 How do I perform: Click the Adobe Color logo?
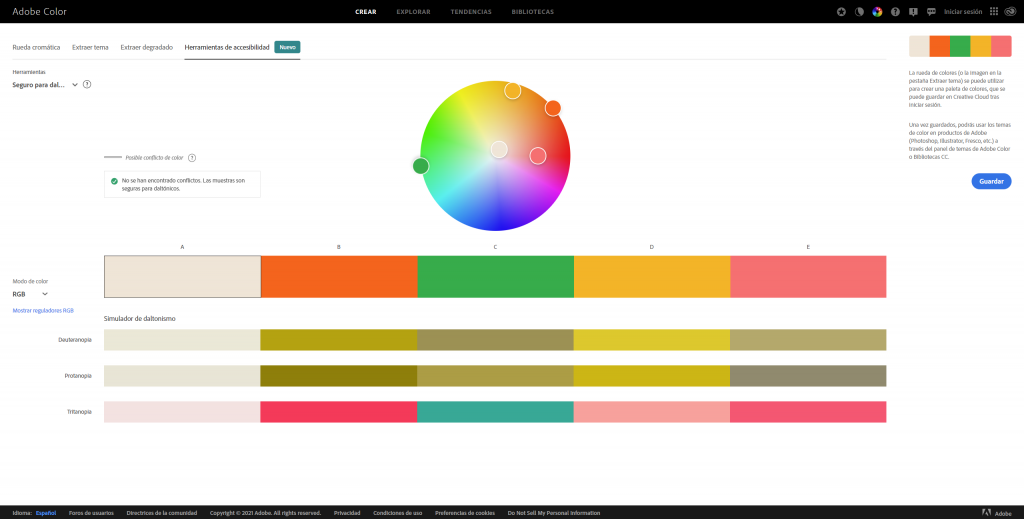39,12
